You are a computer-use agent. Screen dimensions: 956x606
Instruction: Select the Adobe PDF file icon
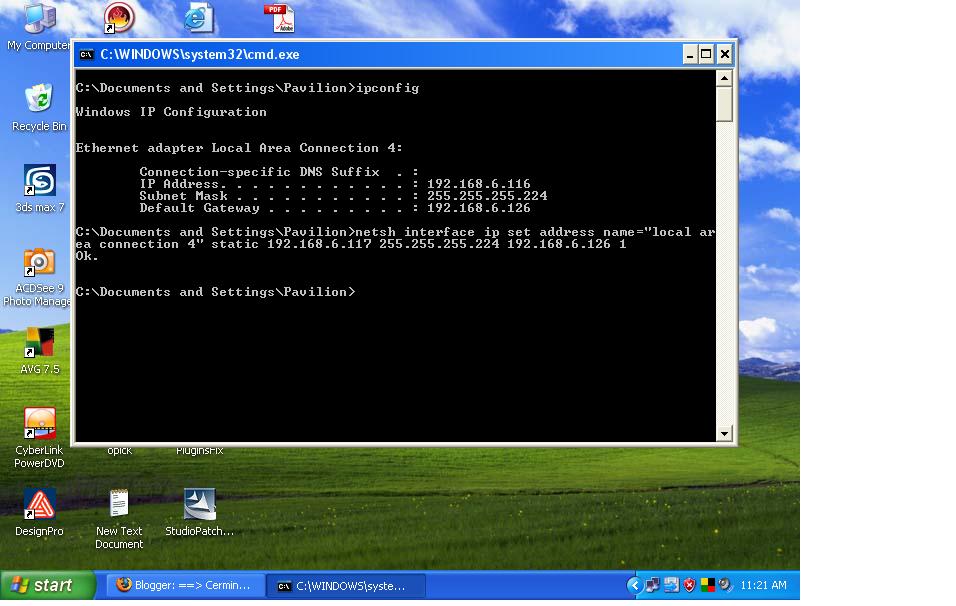pyautogui.click(x=279, y=17)
